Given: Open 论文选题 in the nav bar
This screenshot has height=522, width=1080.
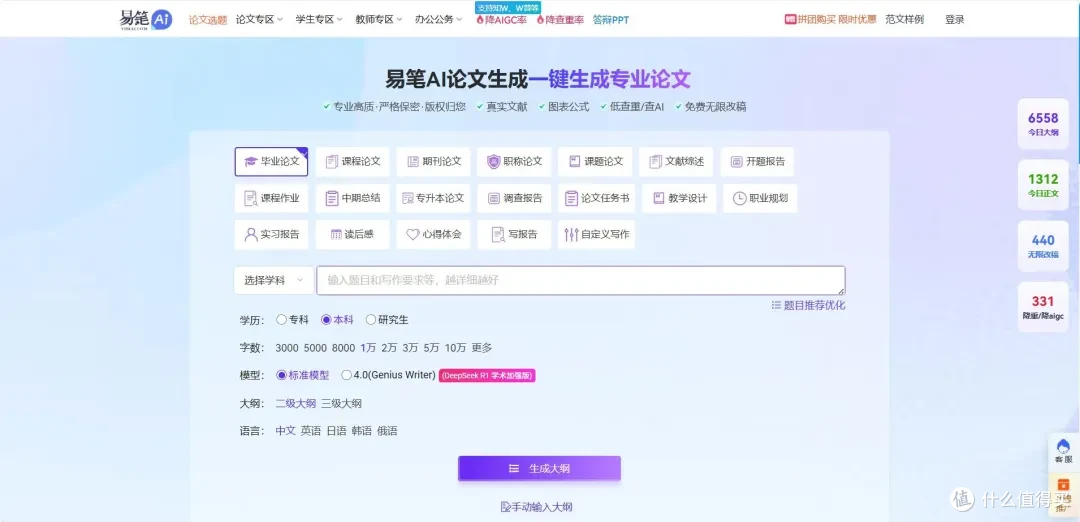Looking at the screenshot, I should click(208, 20).
